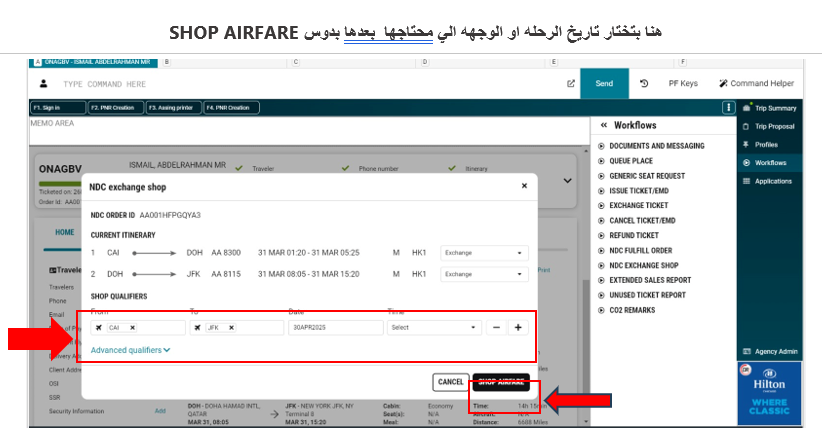Image resolution: width=822 pixels, height=443 pixels.
Task: Collapse the ONAGBV PNR header chevron
Action: pos(567,181)
